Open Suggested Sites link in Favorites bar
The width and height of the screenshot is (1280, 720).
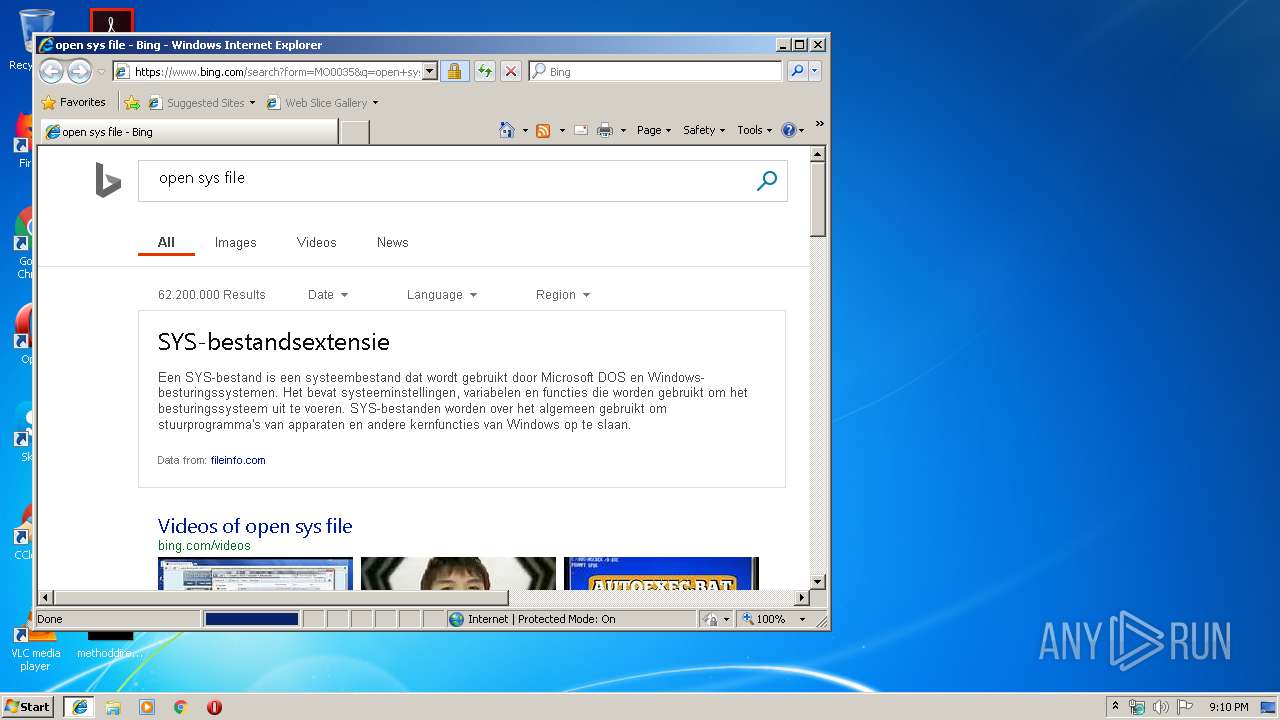201,102
